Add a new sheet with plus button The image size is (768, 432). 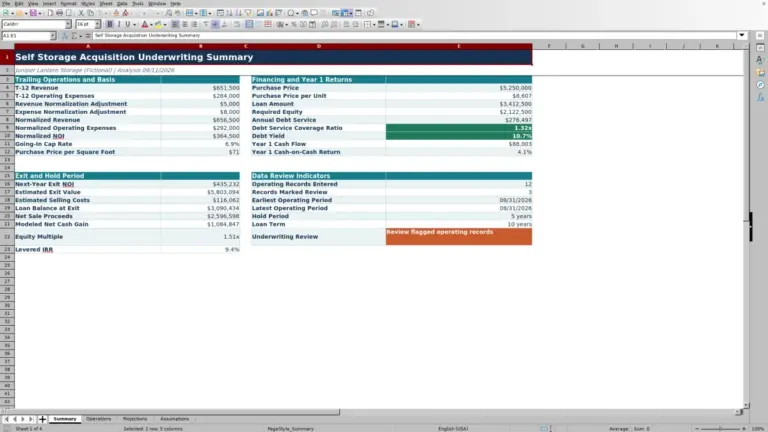42,419
